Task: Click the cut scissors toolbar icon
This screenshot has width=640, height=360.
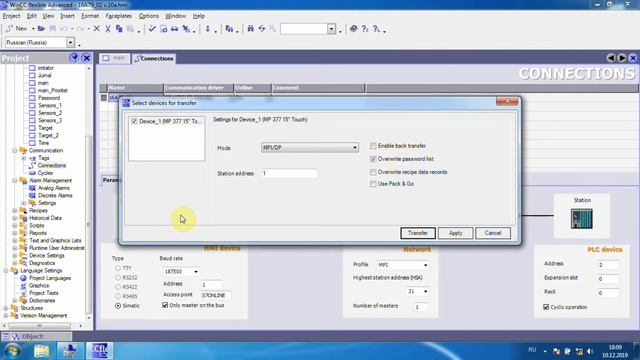Action: click(x=108, y=29)
